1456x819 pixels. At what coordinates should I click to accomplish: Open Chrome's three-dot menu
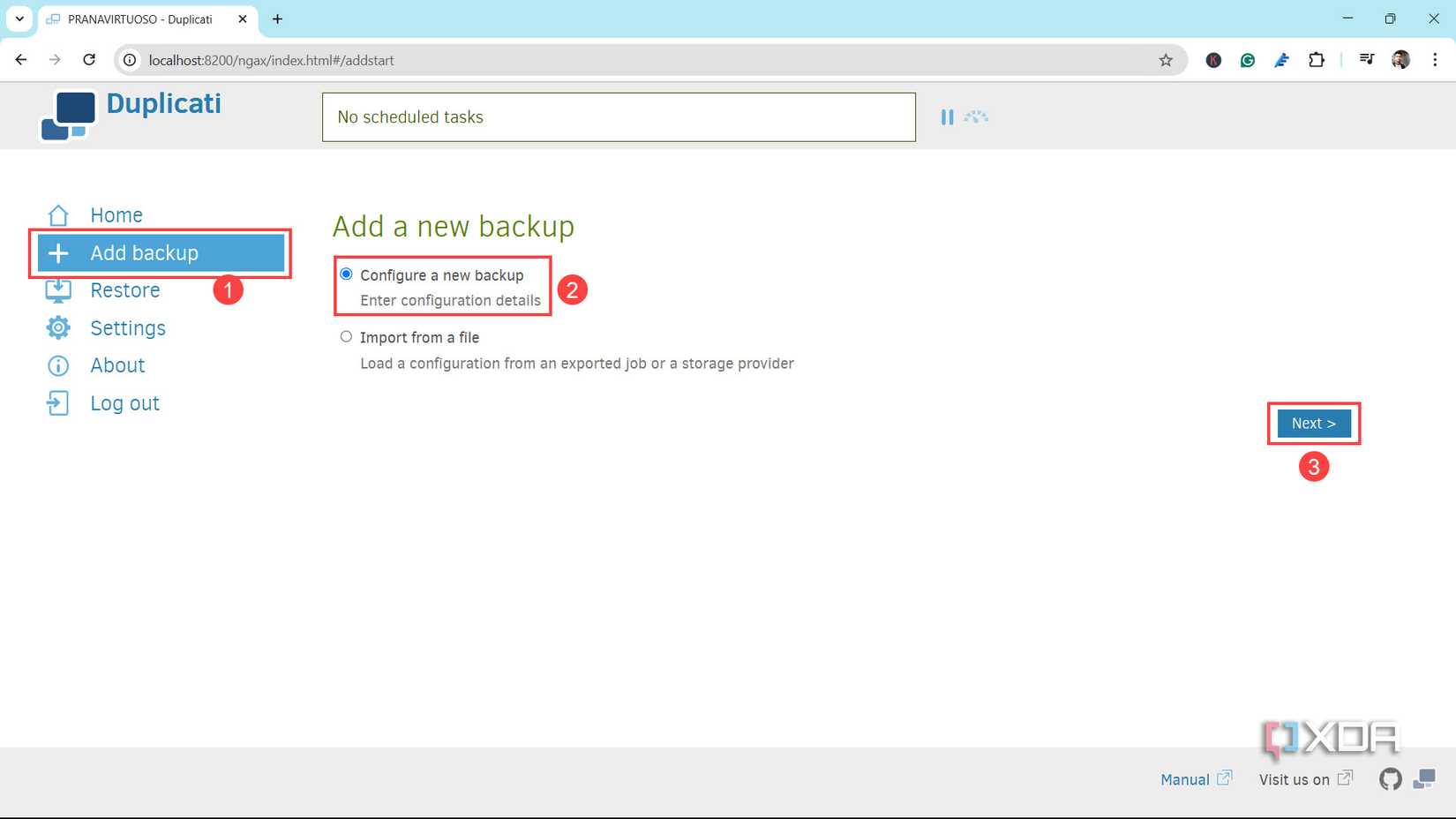click(x=1435, y=60)
